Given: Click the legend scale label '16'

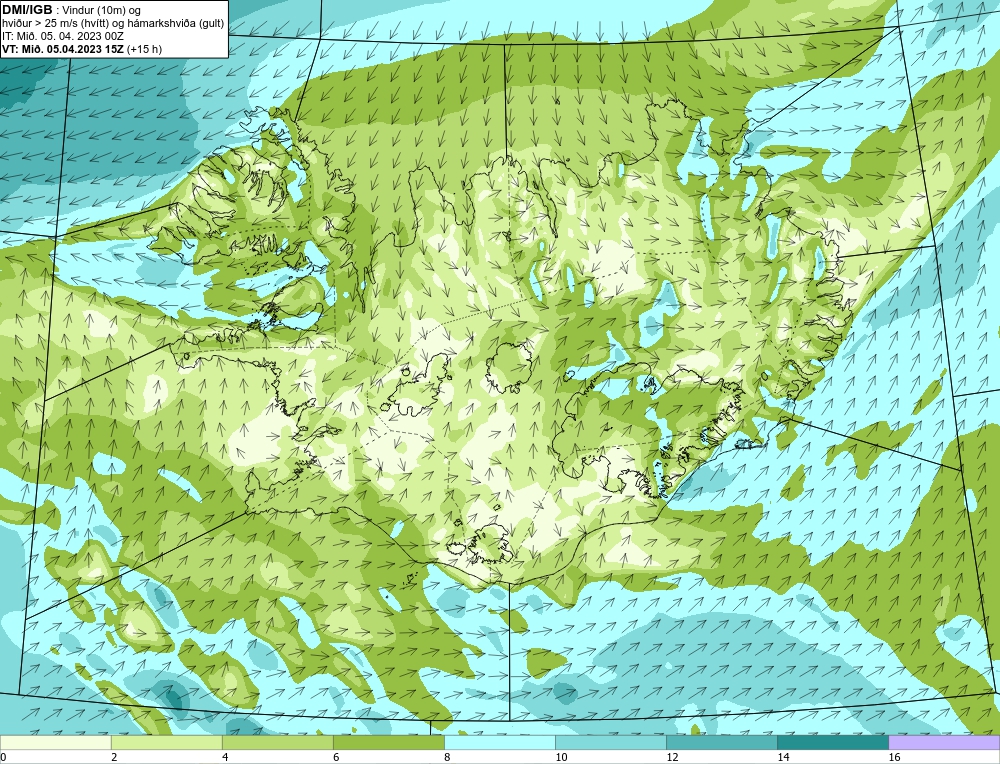Looking at the screenshot, I should point(894,757).
